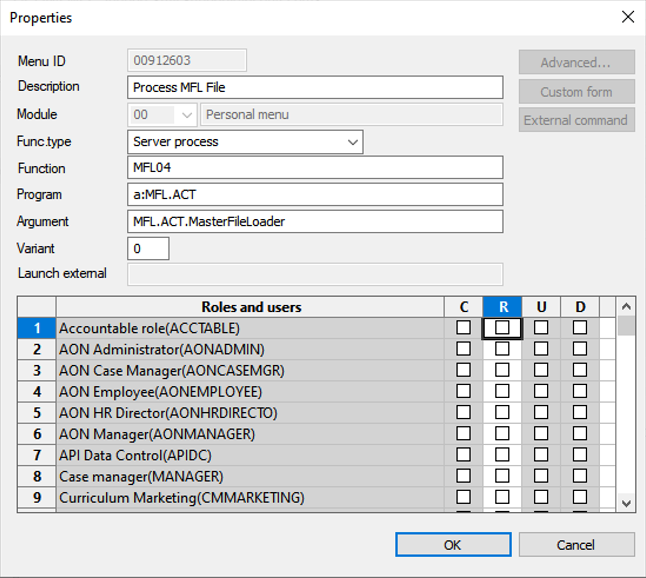Viewport: 646px width, 578px height.
Task: Click the Argument input field
Action: click(315, 221)
